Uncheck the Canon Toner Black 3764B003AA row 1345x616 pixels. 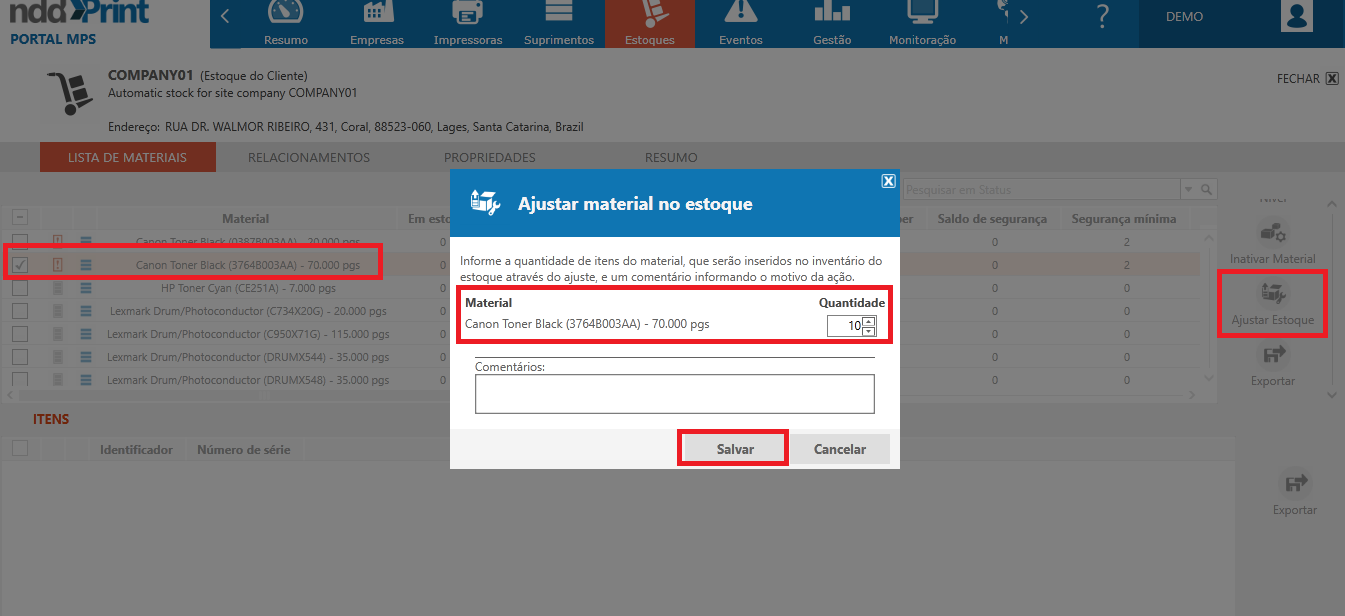(x=20, y=265)
